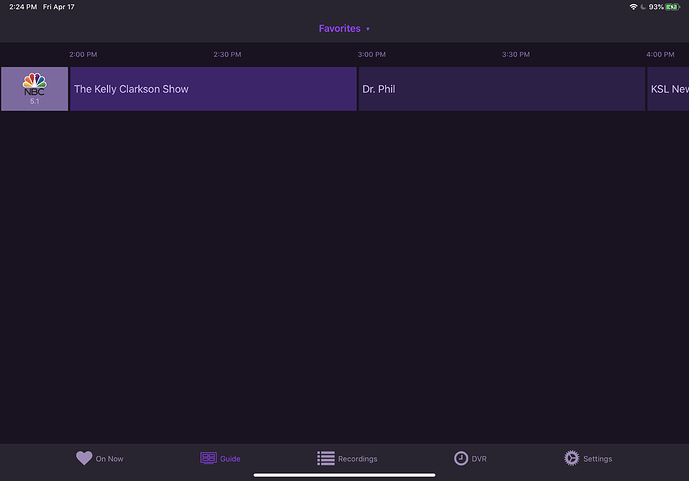Switch to the On Now tab label
This screenshot has height=481, width=689.
[x=109, y=459]
